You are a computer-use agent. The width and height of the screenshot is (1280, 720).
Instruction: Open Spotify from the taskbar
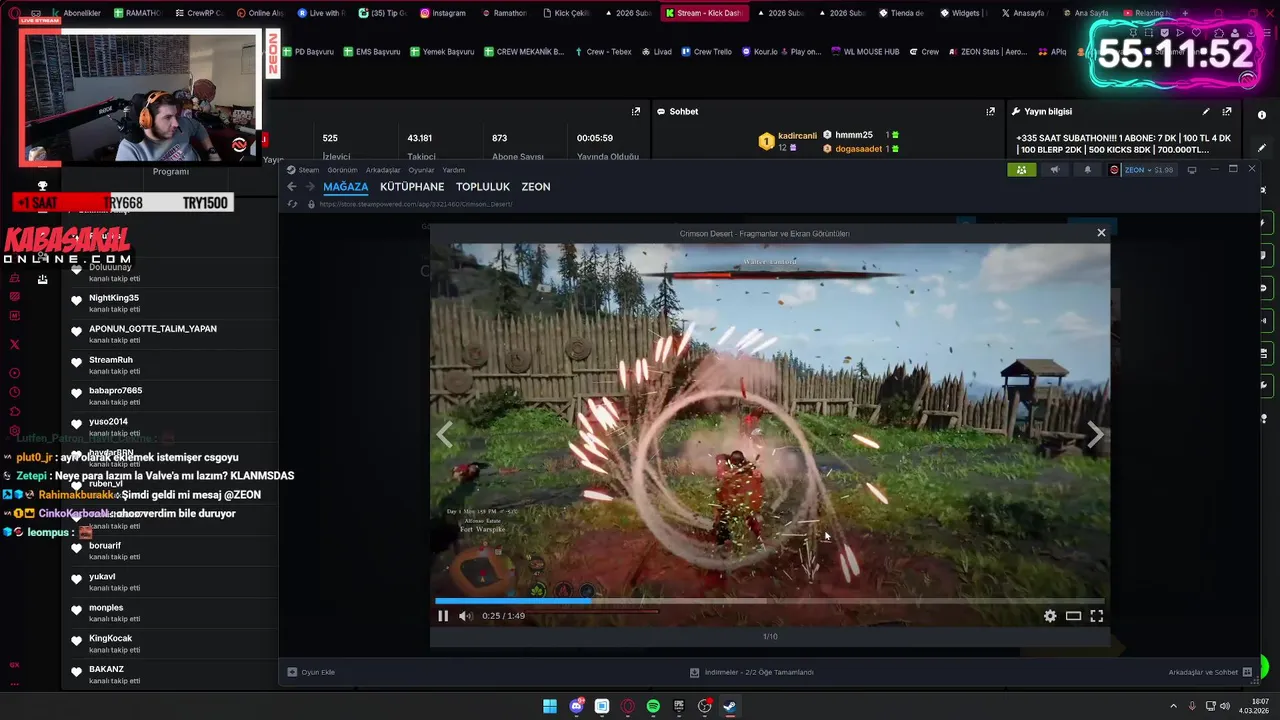[x=653, y=706]
